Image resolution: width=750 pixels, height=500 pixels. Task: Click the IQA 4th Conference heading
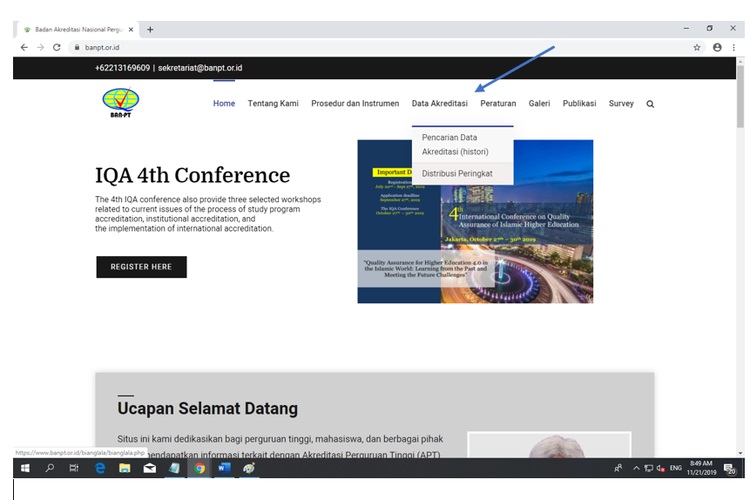tap(192, 175)
